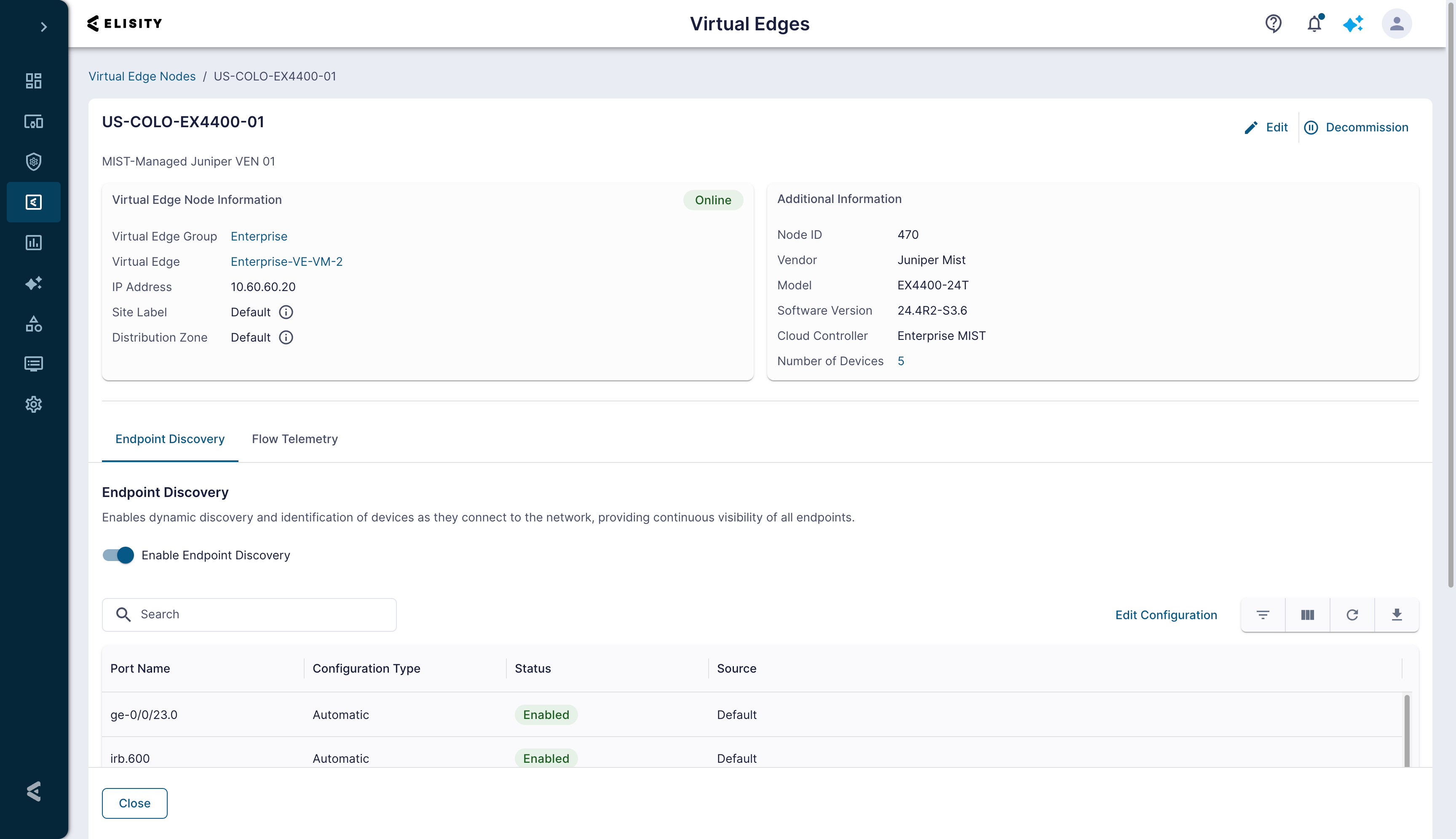Open the column chooser icon
Image resolution: width=1456 pixels, height=839 pixels.
[x=1307, y=615]
